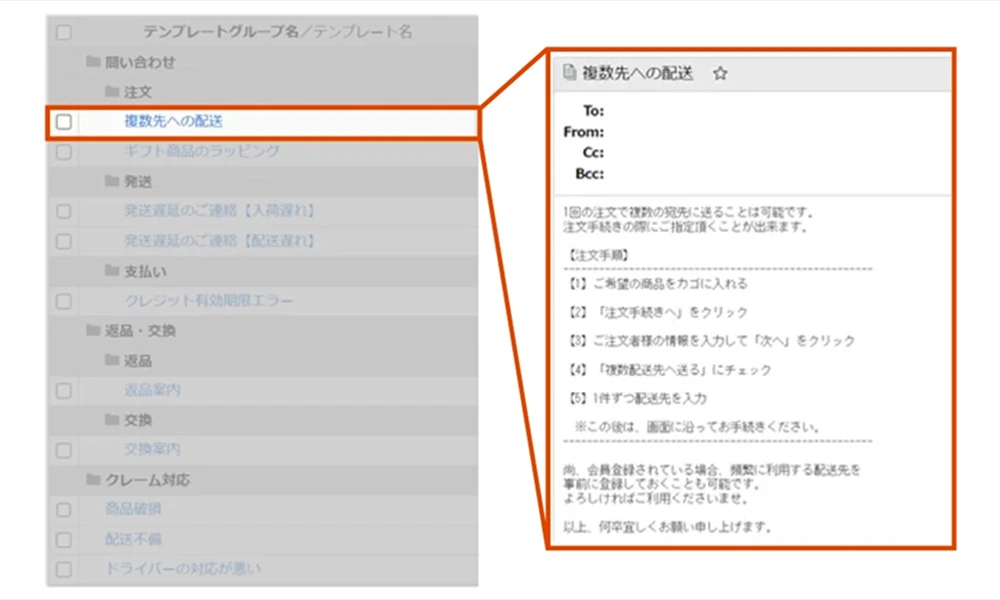The width and height of the screenshot is (1000, 600).
Task: Select the 注文 subgroup label
Action: (138, 92)
